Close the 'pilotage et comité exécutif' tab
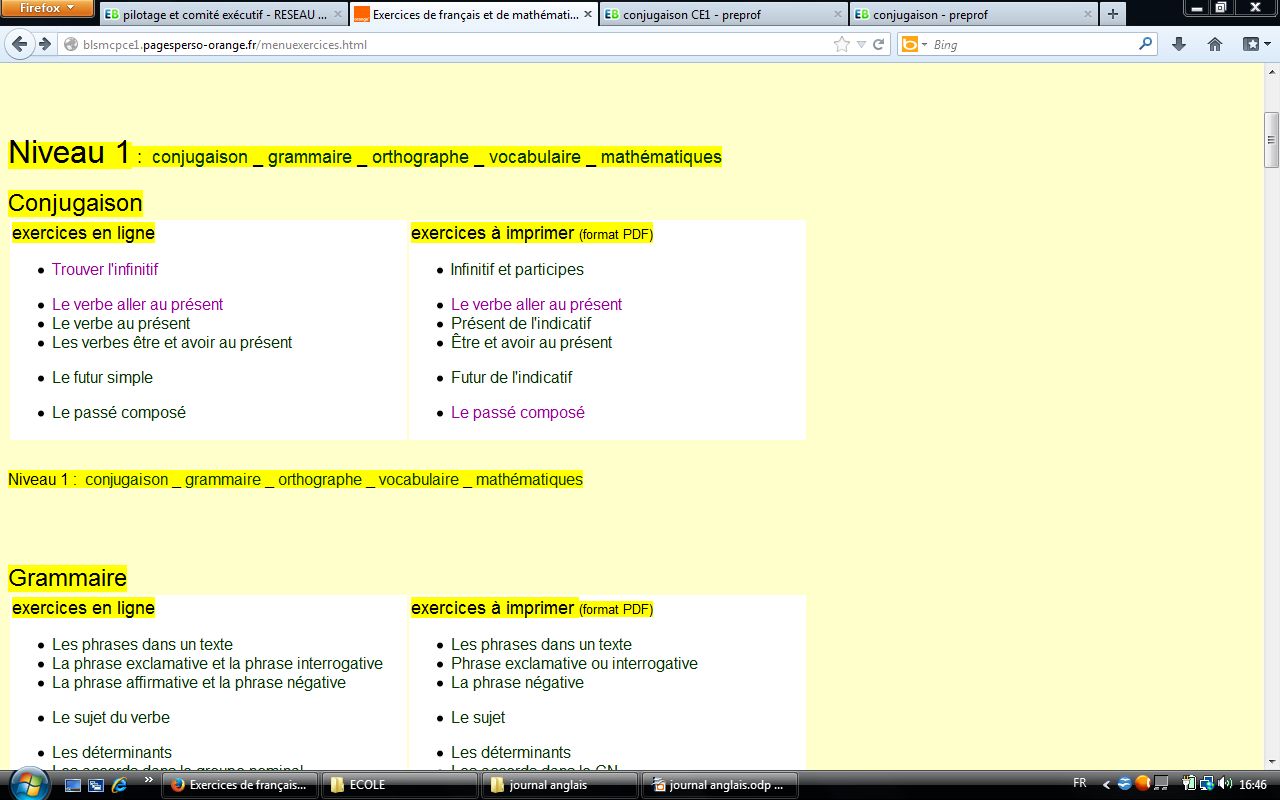 pyautogui.click(x=338, y=15)
